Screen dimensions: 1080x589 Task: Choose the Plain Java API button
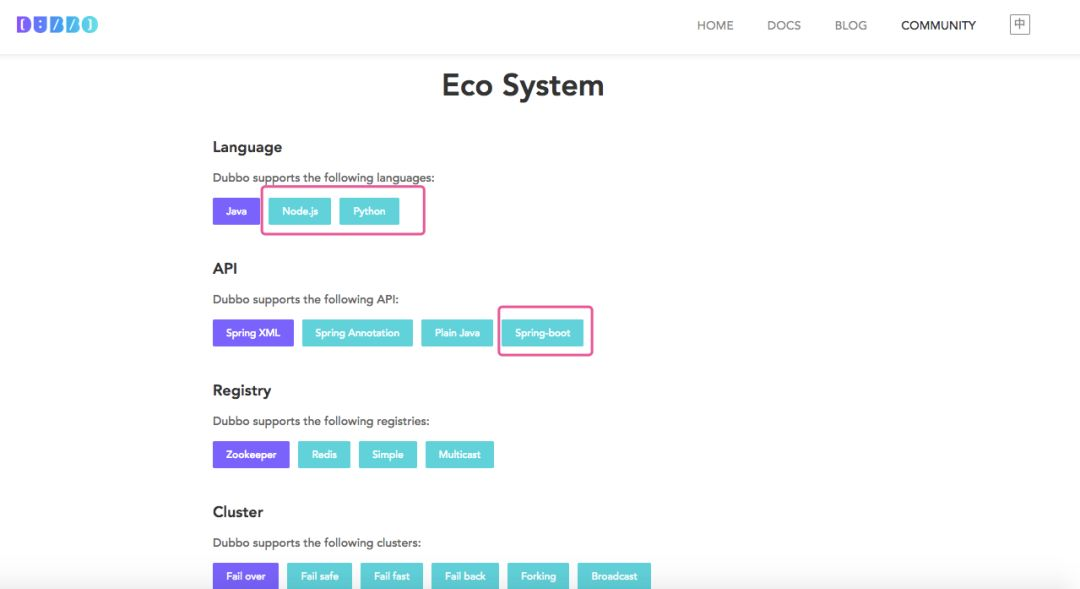pos(457,333)
